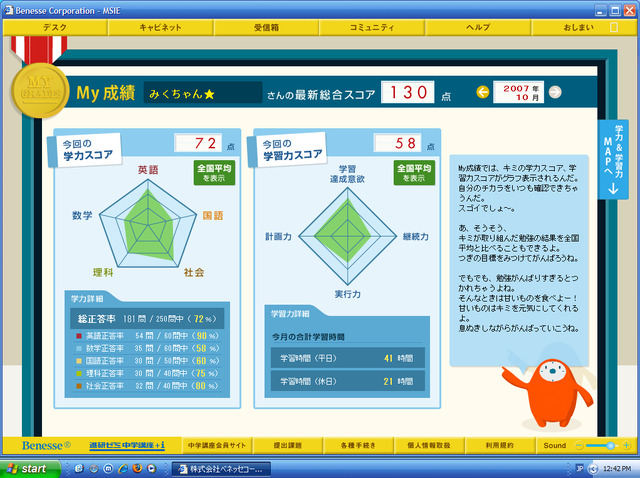The width and height of the screenshot is (640, 478).
Task: Open the 提出課題 button
Action: click(288, 445)
